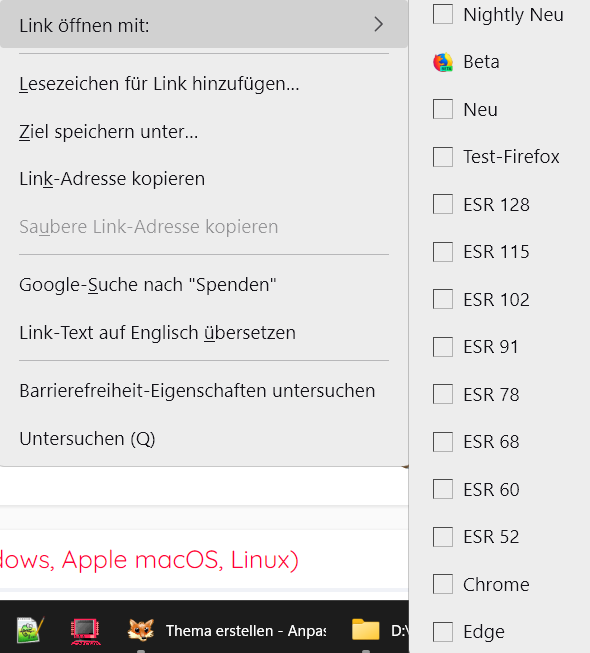
Task: Click the Firefox Beta icon
Action: [x=443, y=62]
